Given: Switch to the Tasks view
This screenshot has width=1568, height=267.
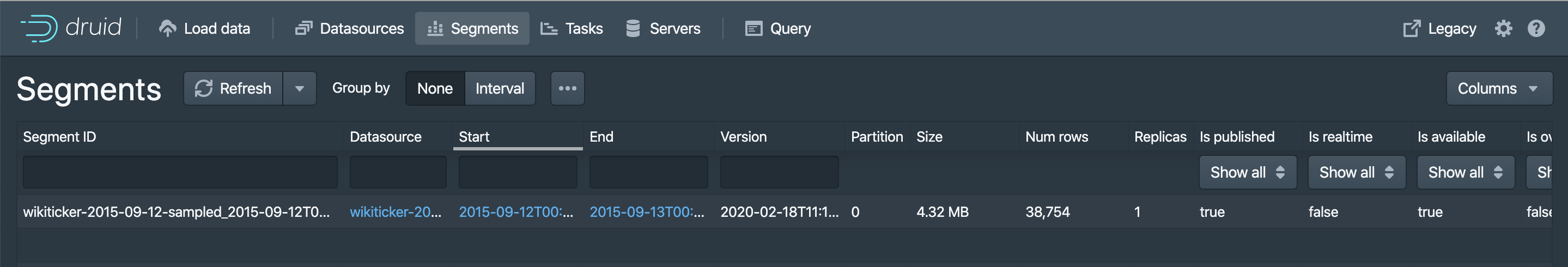Looking at the screenshot, I should [x=572, y=28].
